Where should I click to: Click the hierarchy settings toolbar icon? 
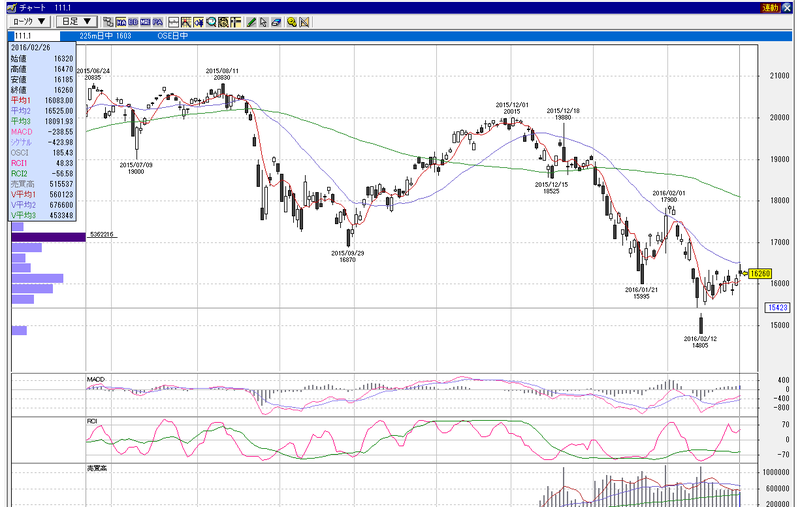[108, 22]
